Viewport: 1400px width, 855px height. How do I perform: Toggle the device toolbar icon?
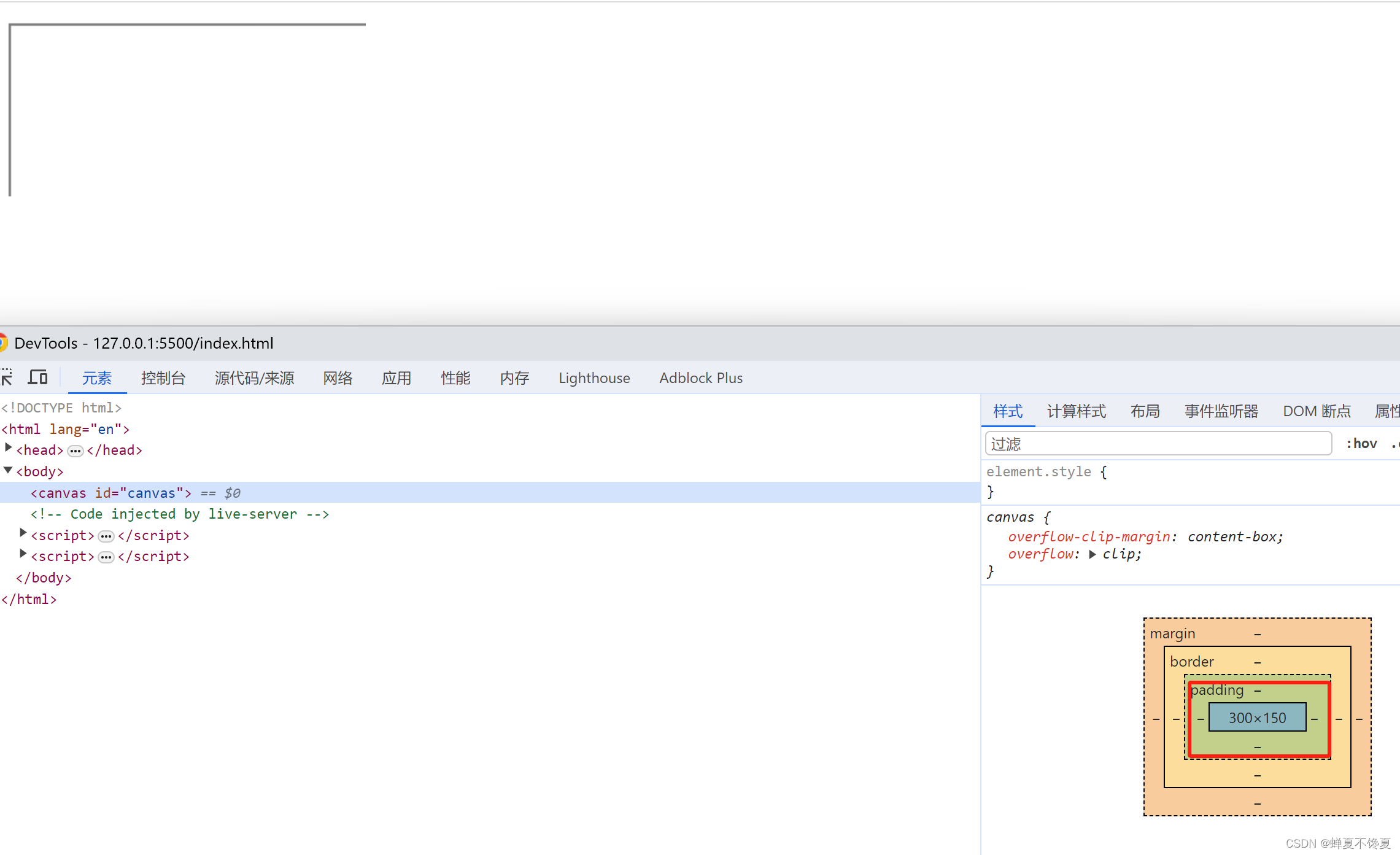pyautogui.click(x=37, y=377)
